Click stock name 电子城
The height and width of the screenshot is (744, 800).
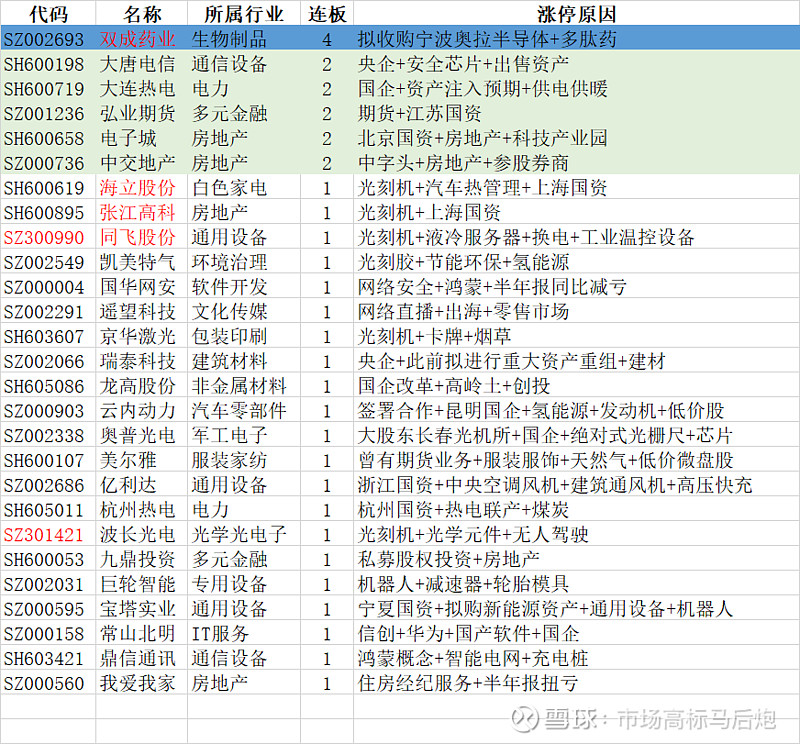click(128, 138)
